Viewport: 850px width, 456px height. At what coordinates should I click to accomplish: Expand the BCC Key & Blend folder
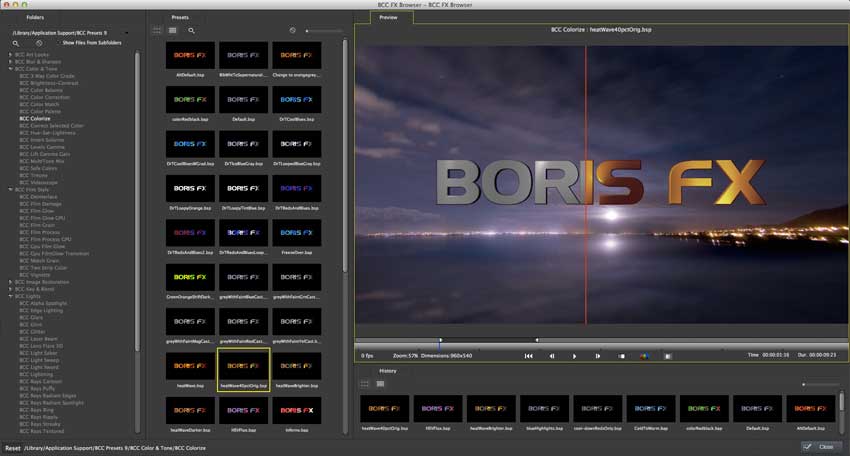(x=10, y=289)
